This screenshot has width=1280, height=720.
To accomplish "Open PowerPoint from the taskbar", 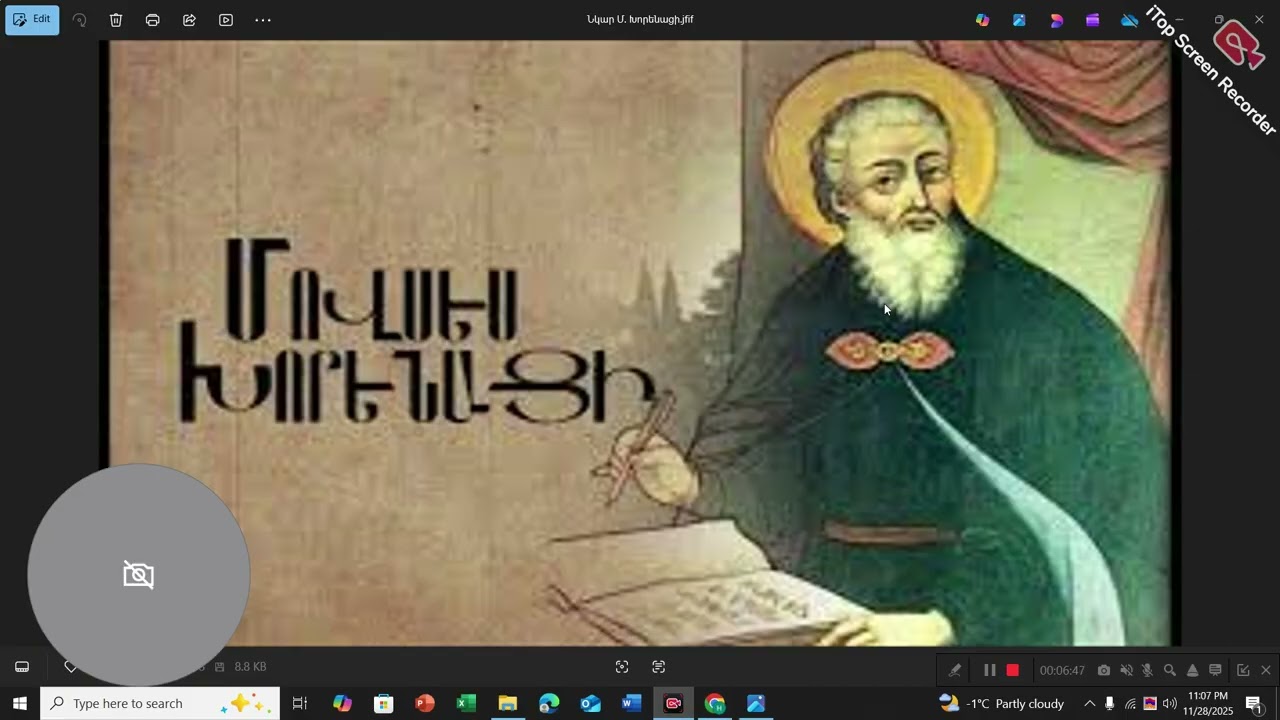I will point(425,703).
